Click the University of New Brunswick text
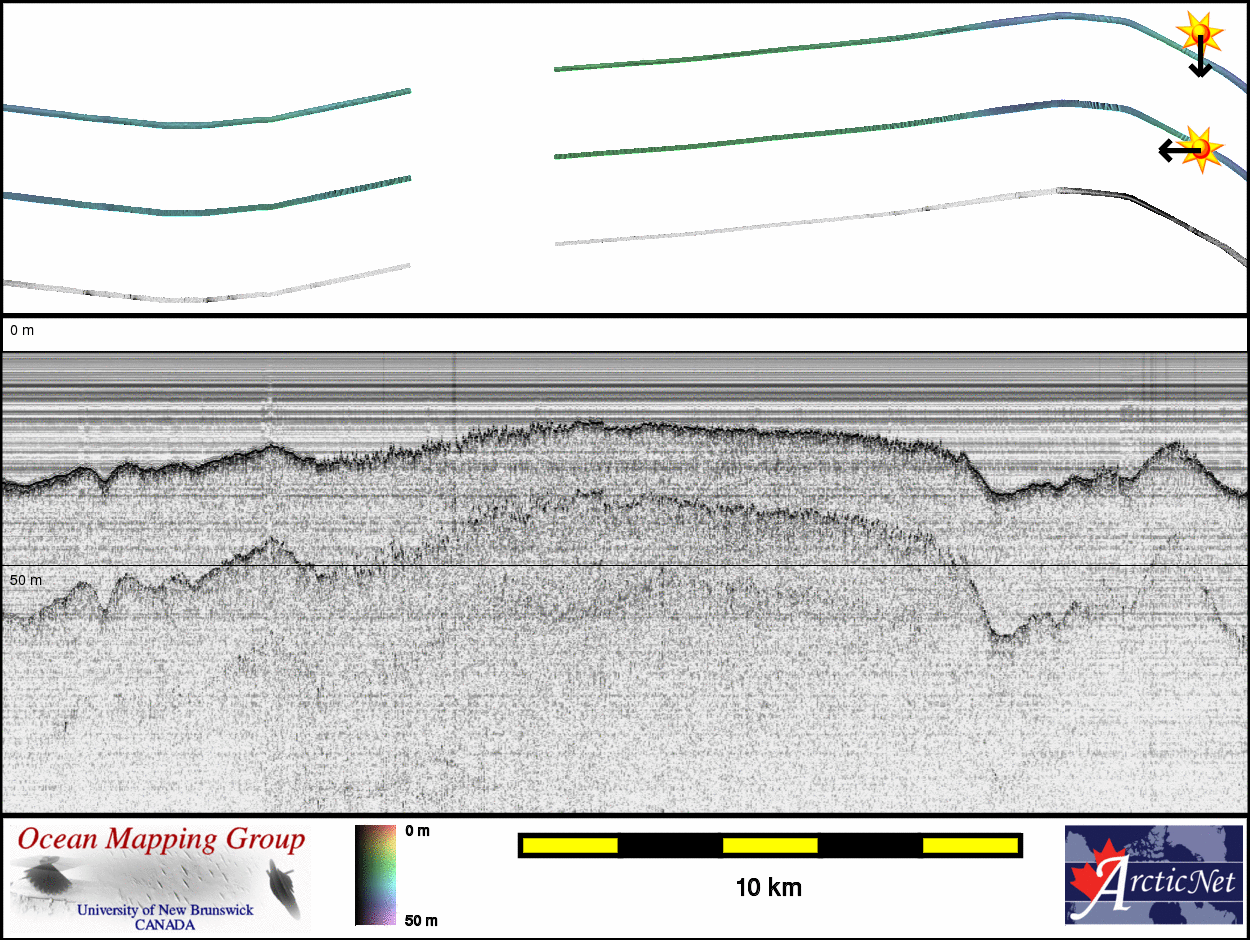The width and height of the screenshot is (1250, 940). (x=165, y=910)
